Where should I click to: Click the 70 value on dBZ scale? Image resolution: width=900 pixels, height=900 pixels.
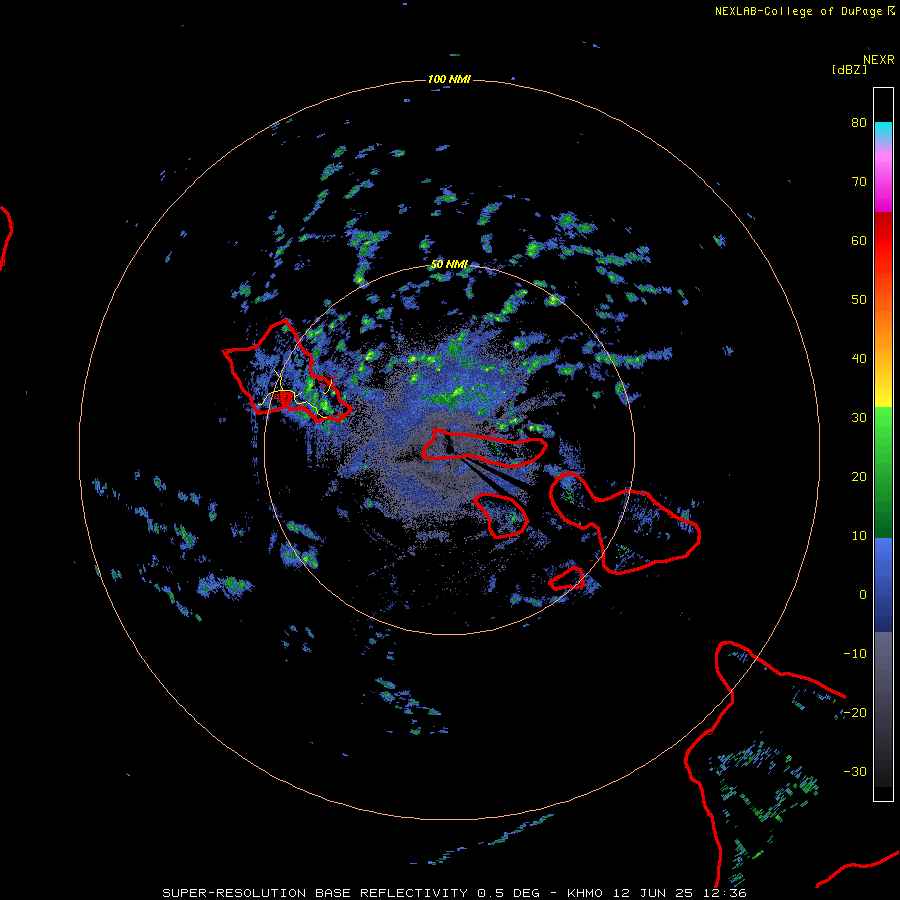(859, 182)
